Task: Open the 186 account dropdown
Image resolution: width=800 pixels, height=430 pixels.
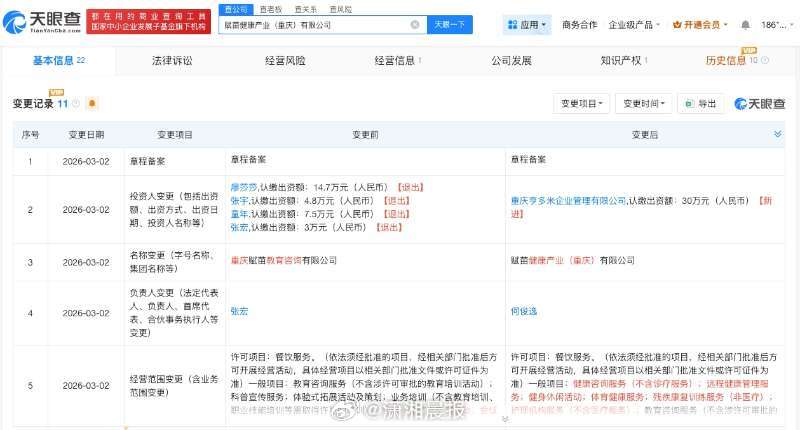Action: tap(778, 24)
